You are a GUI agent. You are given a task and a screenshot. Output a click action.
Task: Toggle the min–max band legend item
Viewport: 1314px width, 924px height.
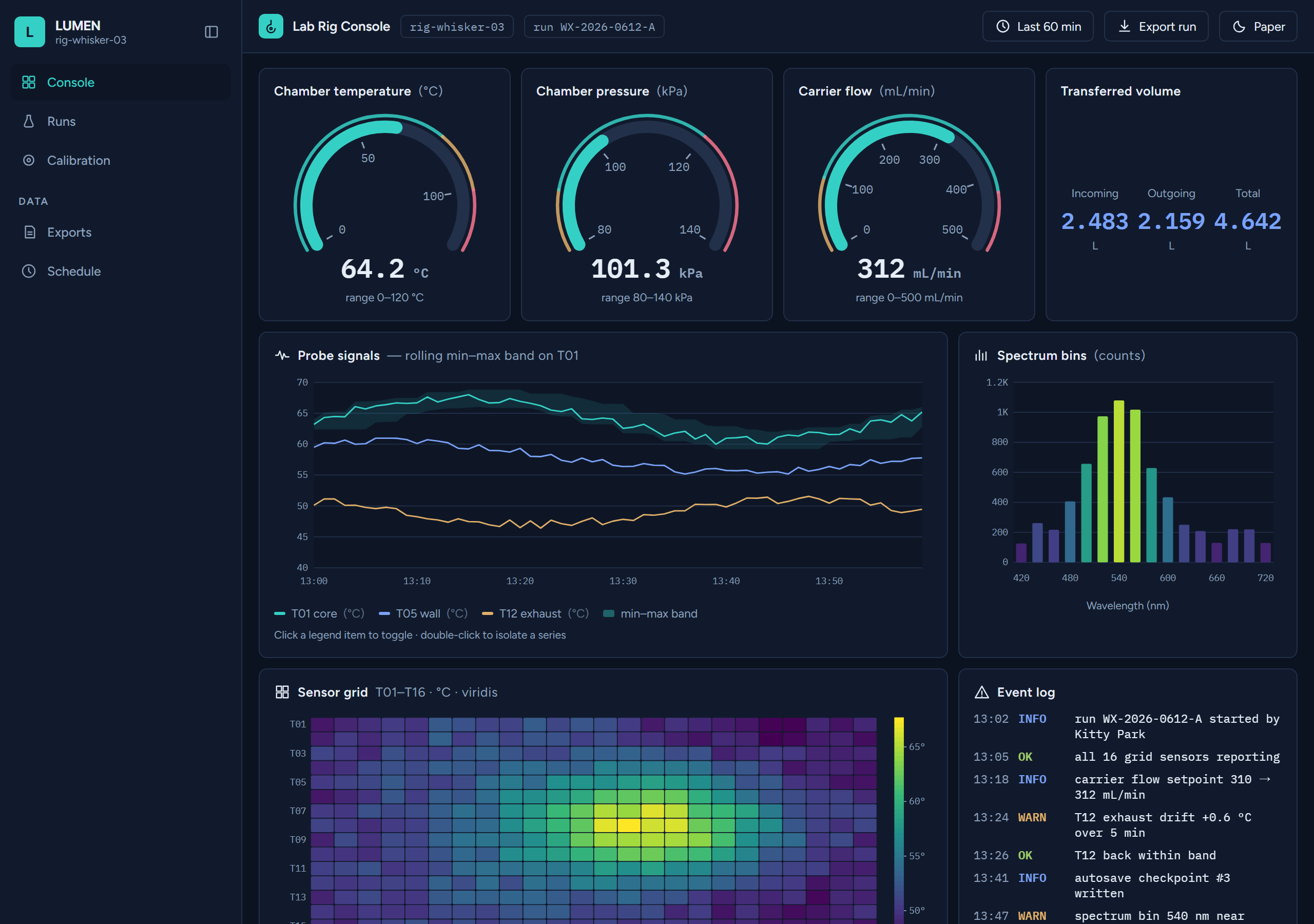pos(650,614)
